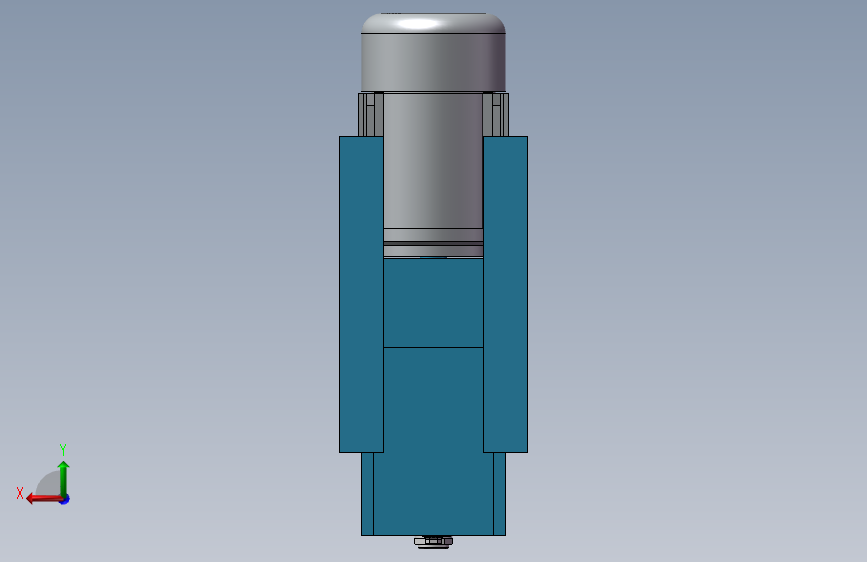Screen dimensions: 867x562
Task: Select the lower center blue base block
Action: (x=433, y=443)
